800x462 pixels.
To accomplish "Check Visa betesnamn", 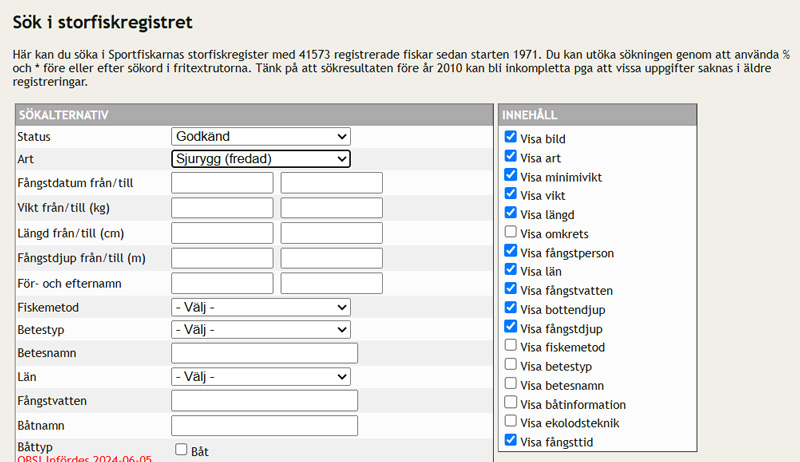I will [511, 383].
